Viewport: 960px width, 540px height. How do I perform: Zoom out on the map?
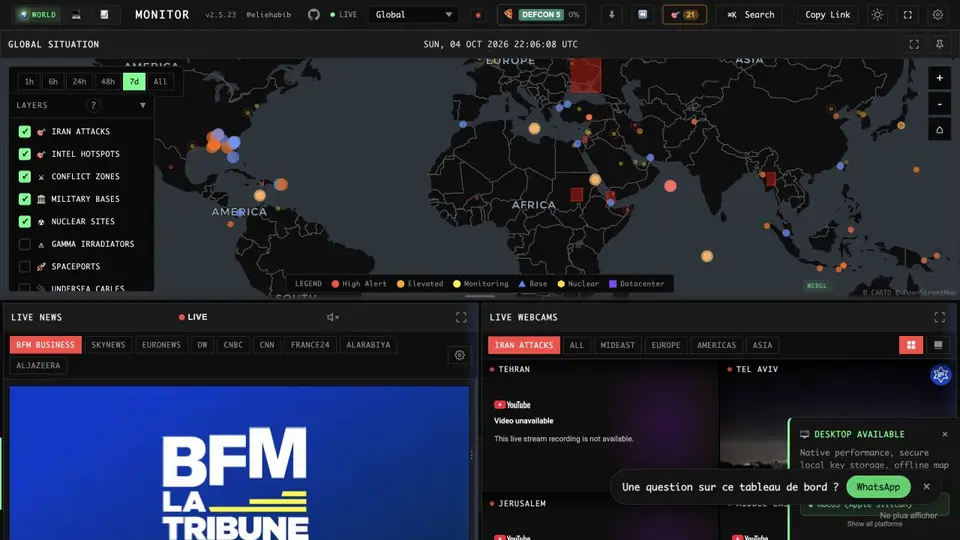click(939, 104)
